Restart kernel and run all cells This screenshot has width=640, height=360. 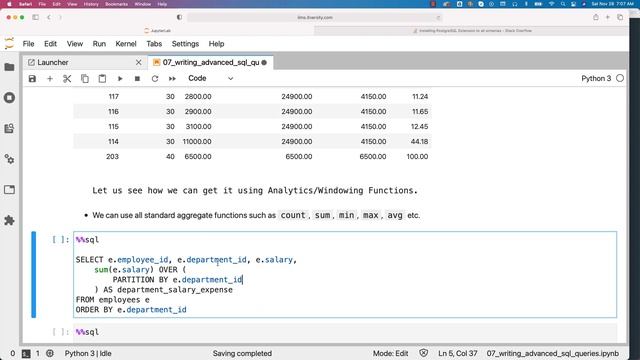tap(172, 78)
